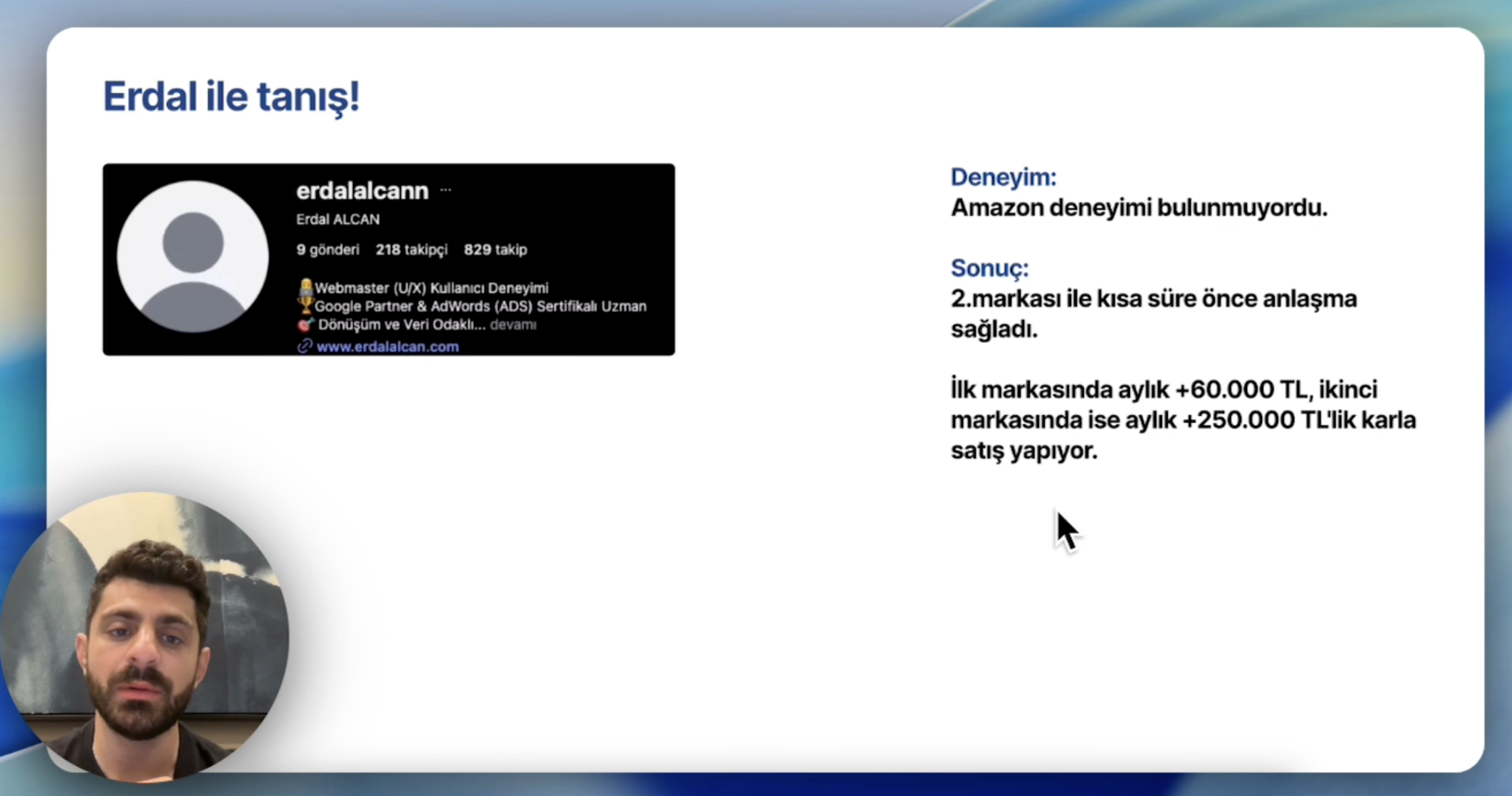
Task: Click the microphone emoji before Webmaster line
Action: [x=305, y=288]
